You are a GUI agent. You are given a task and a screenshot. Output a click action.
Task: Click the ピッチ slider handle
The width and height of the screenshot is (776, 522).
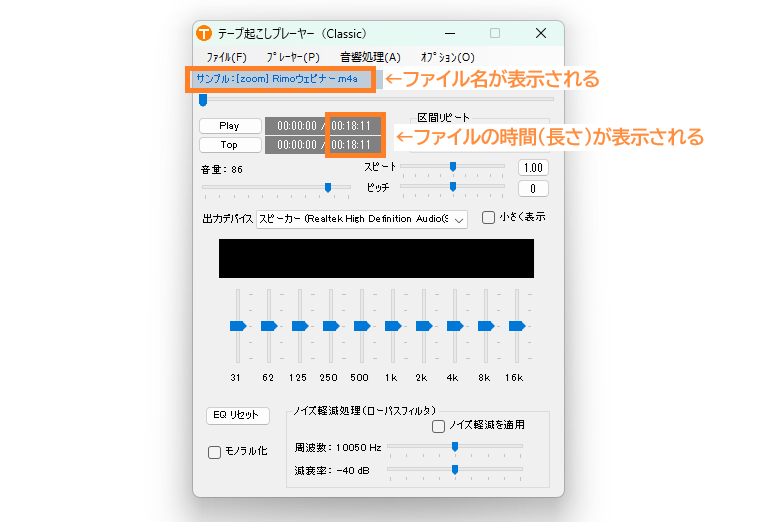coord(453,187)
